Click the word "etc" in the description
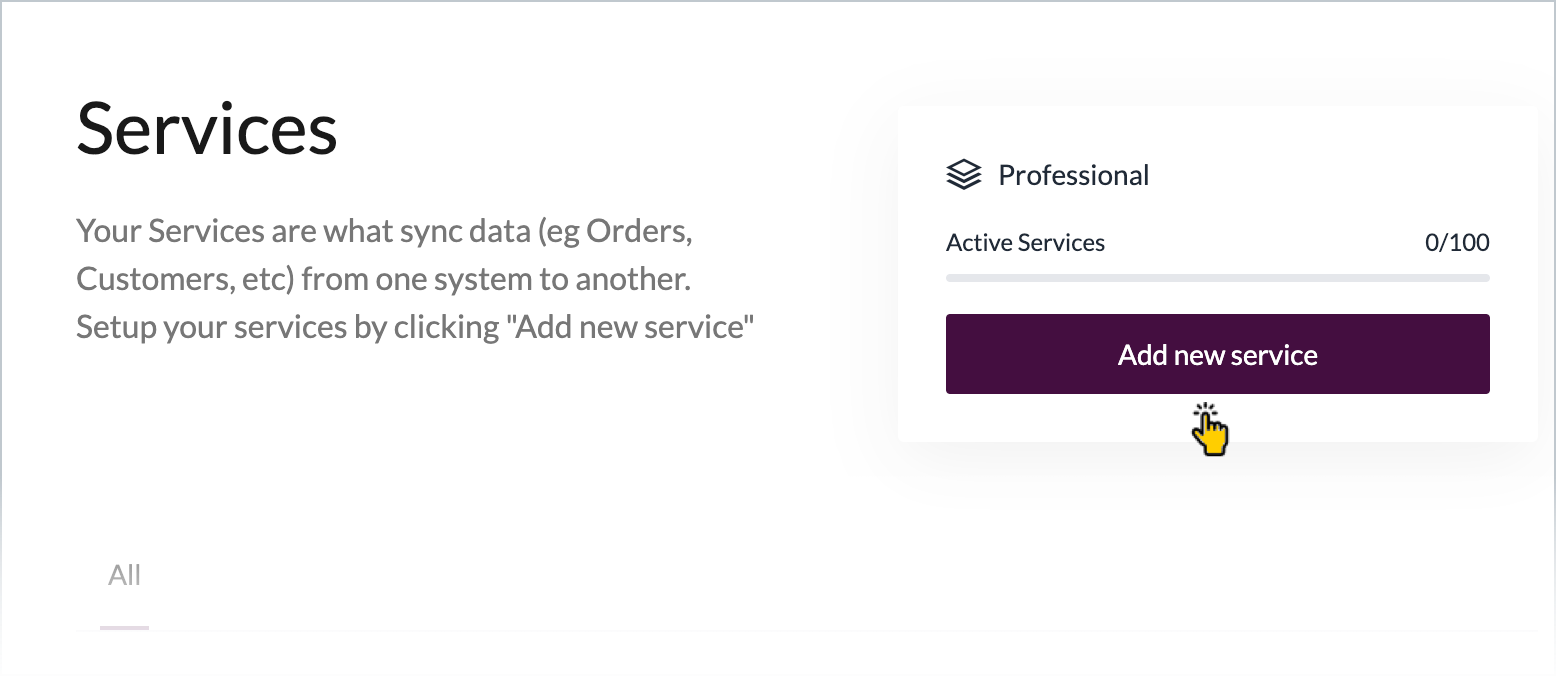The width and height of the screenshot is (1556, 676). pyautogui.click(x=266, y=279)
